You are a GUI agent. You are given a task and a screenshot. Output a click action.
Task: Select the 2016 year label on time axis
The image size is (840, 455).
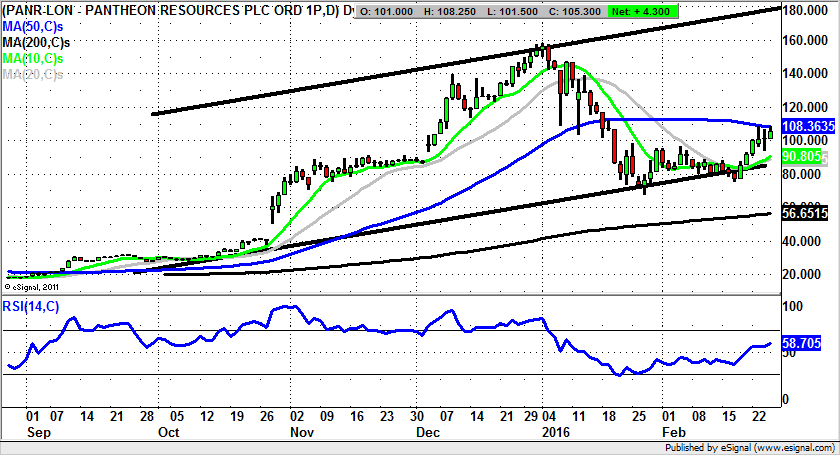click(x=554, y=434)
